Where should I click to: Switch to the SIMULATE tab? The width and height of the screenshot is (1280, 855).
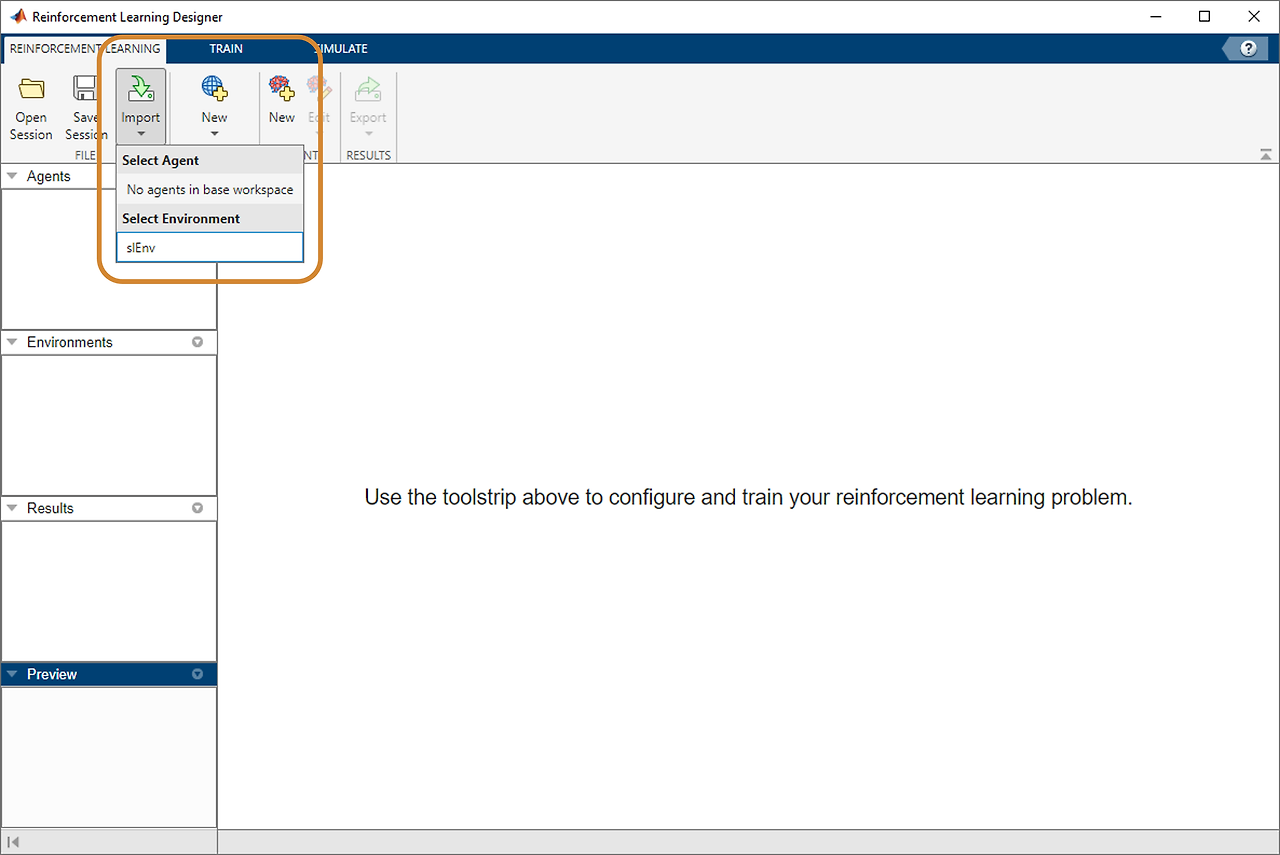tap(342, 49)
